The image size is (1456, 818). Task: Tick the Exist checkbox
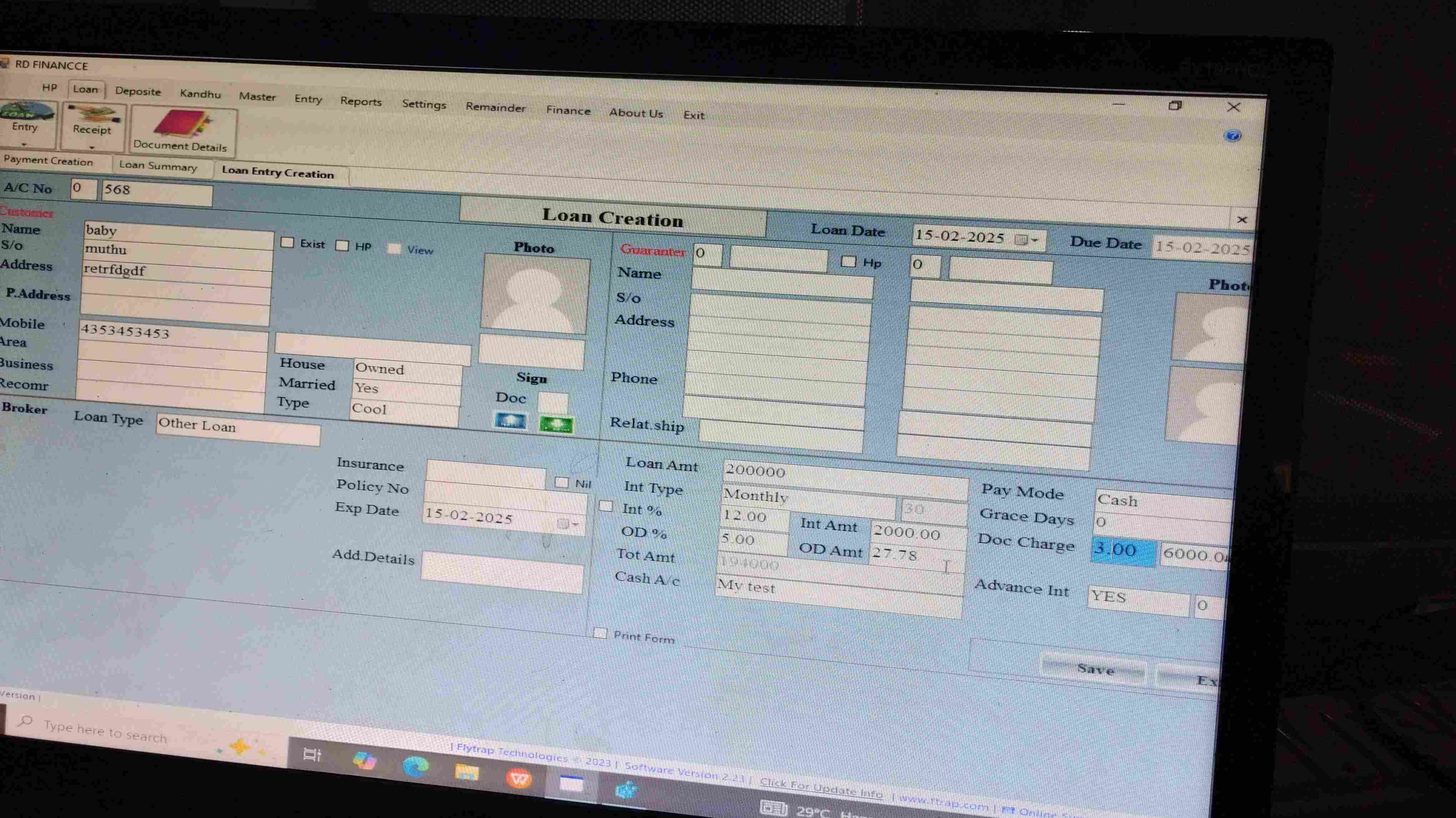pyautogui.click(x=288, y=242)
